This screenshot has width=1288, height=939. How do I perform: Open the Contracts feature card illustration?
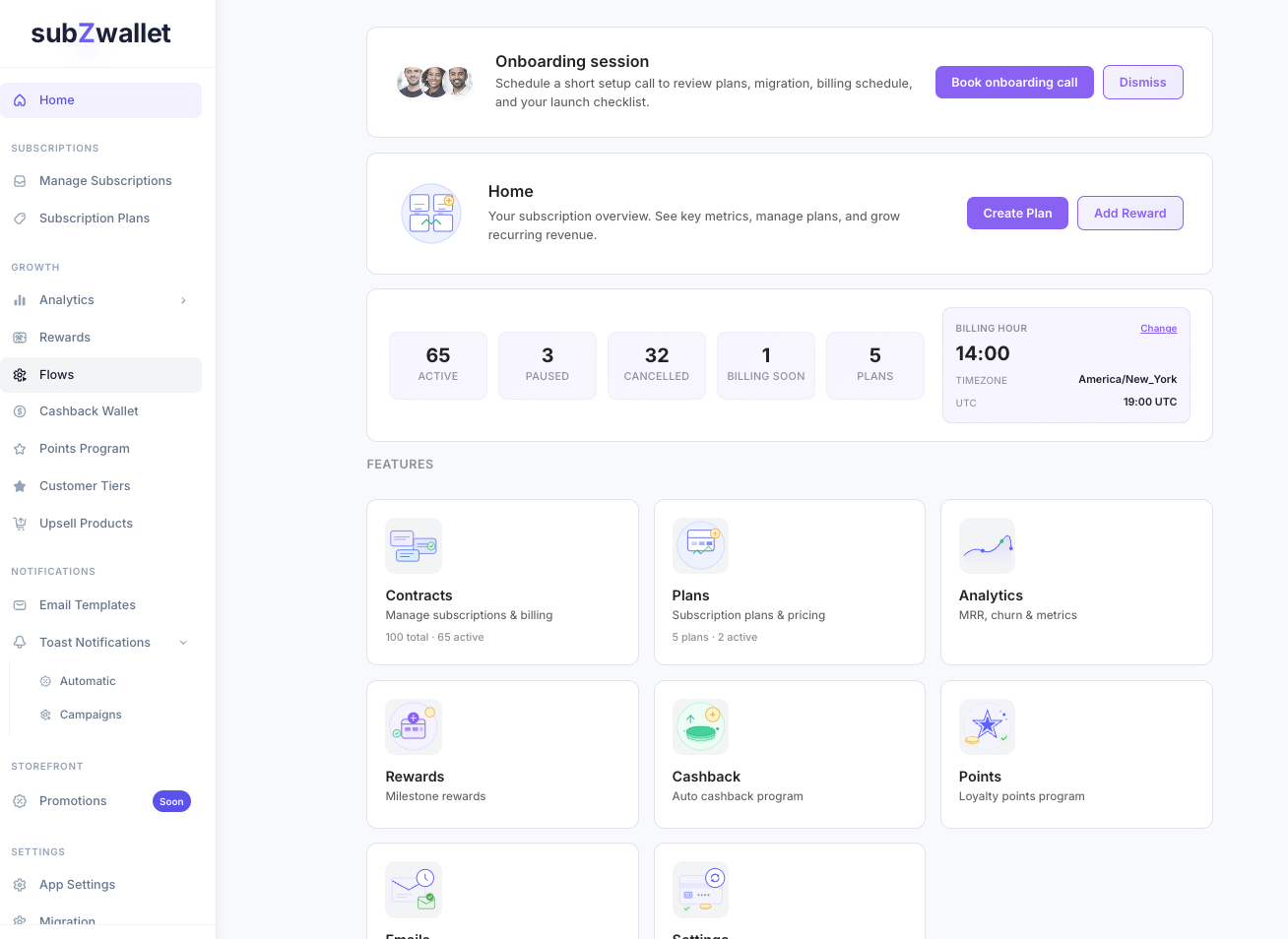[x=414, y=545]
